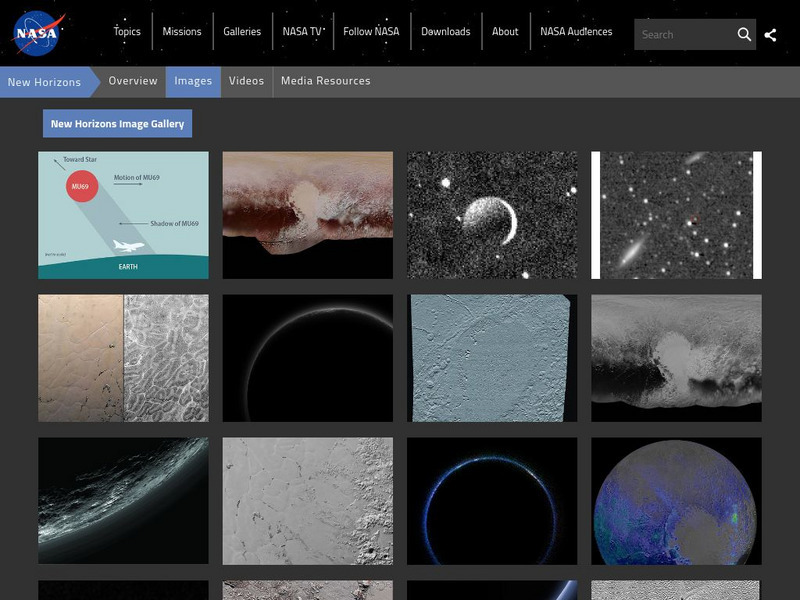Open the Missions menu

tap(182, 31)
